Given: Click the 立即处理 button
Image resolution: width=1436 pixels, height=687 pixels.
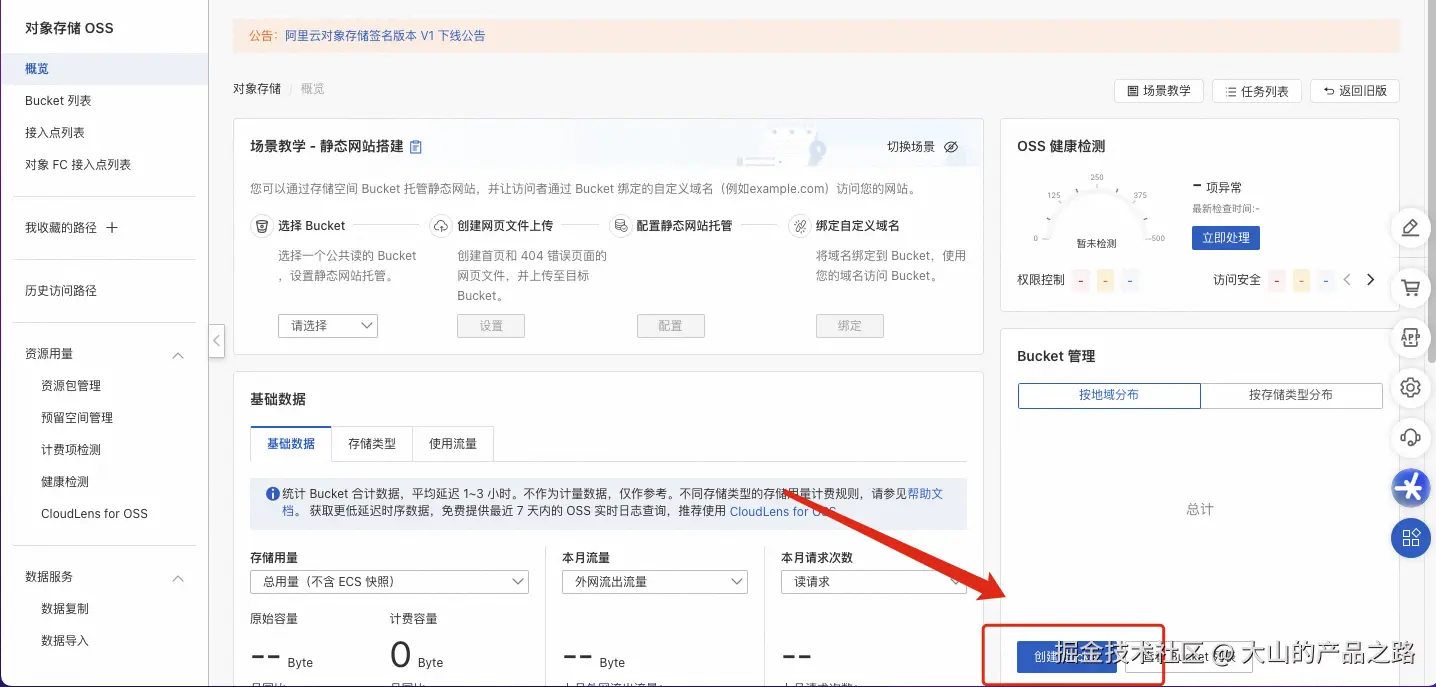Looking at the screenshot, I should (x=1226, y=238).
